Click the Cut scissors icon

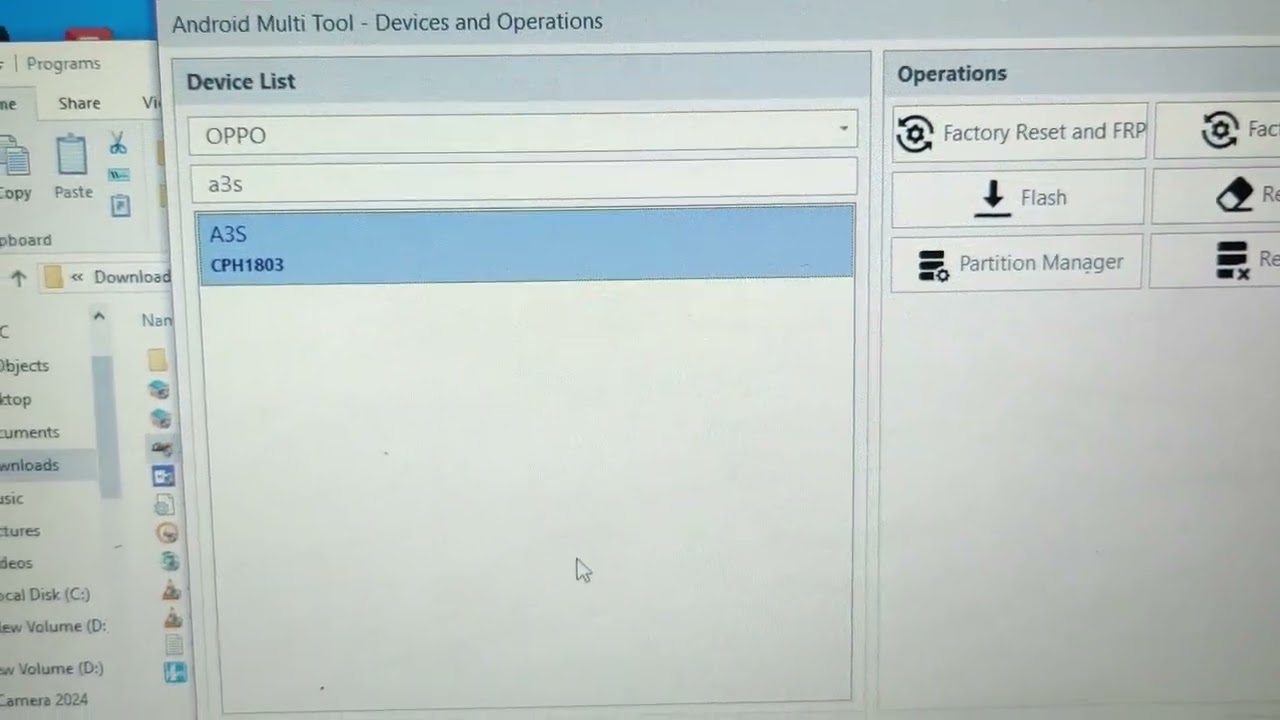118,143
